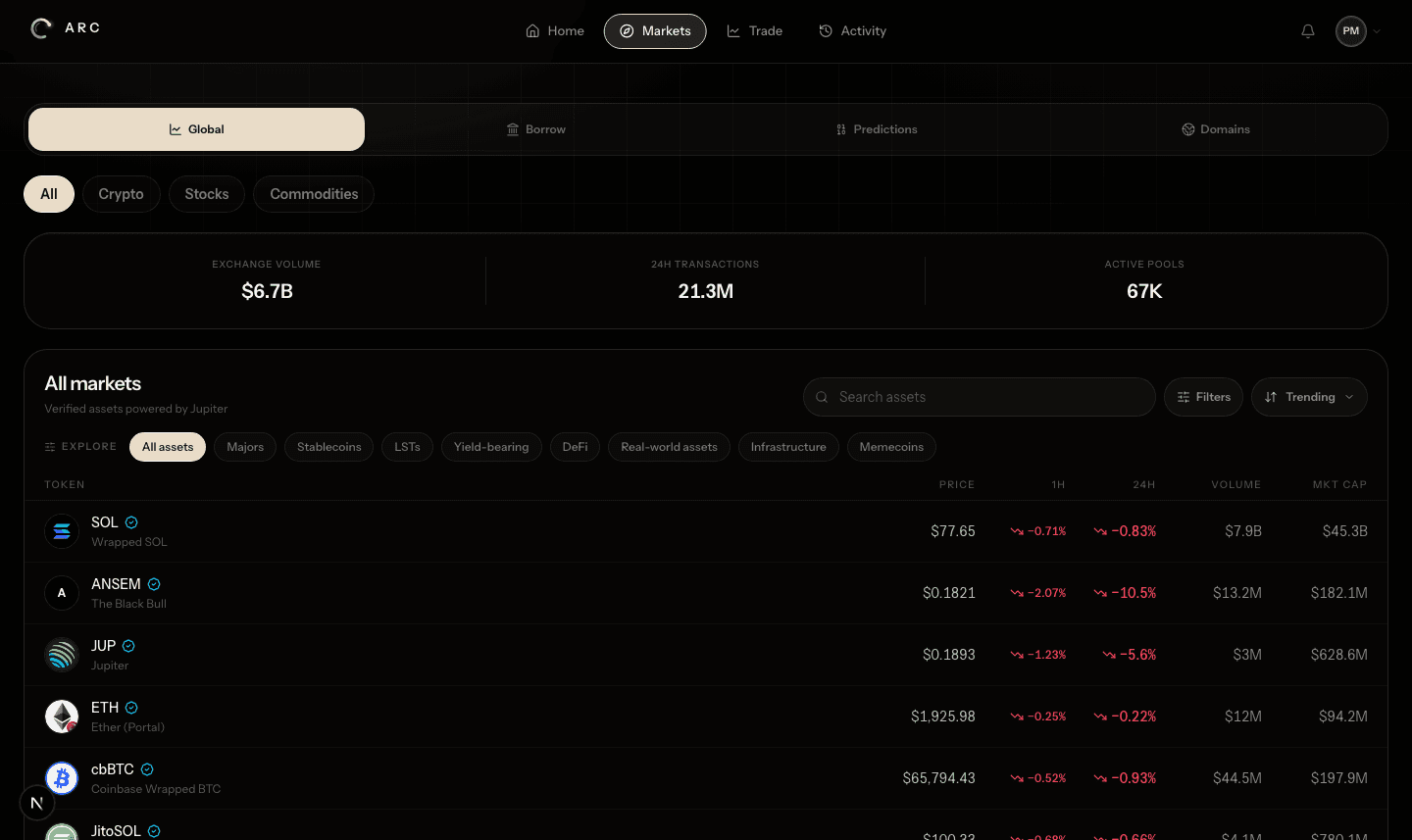
Task: Switch to the Domains tab
Action: pyautogui.click(x=1216, y=129)
